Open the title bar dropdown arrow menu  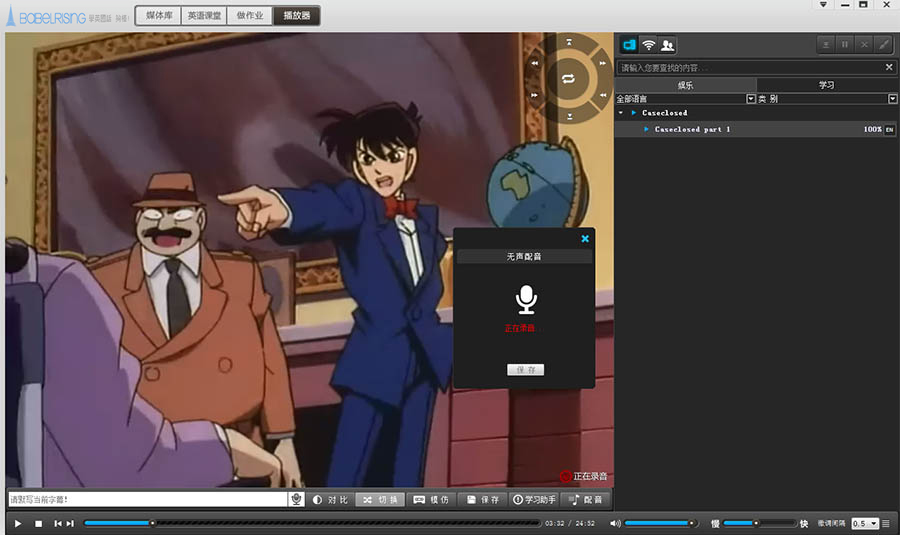point(823,5)
